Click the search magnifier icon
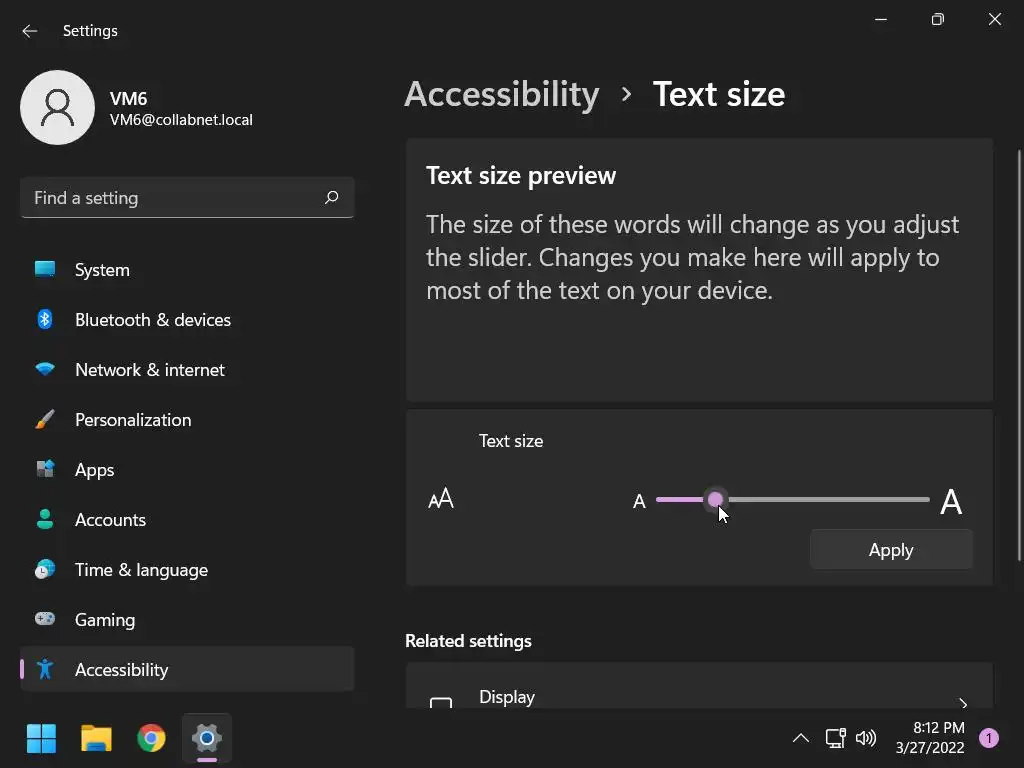 click(332, 198)
